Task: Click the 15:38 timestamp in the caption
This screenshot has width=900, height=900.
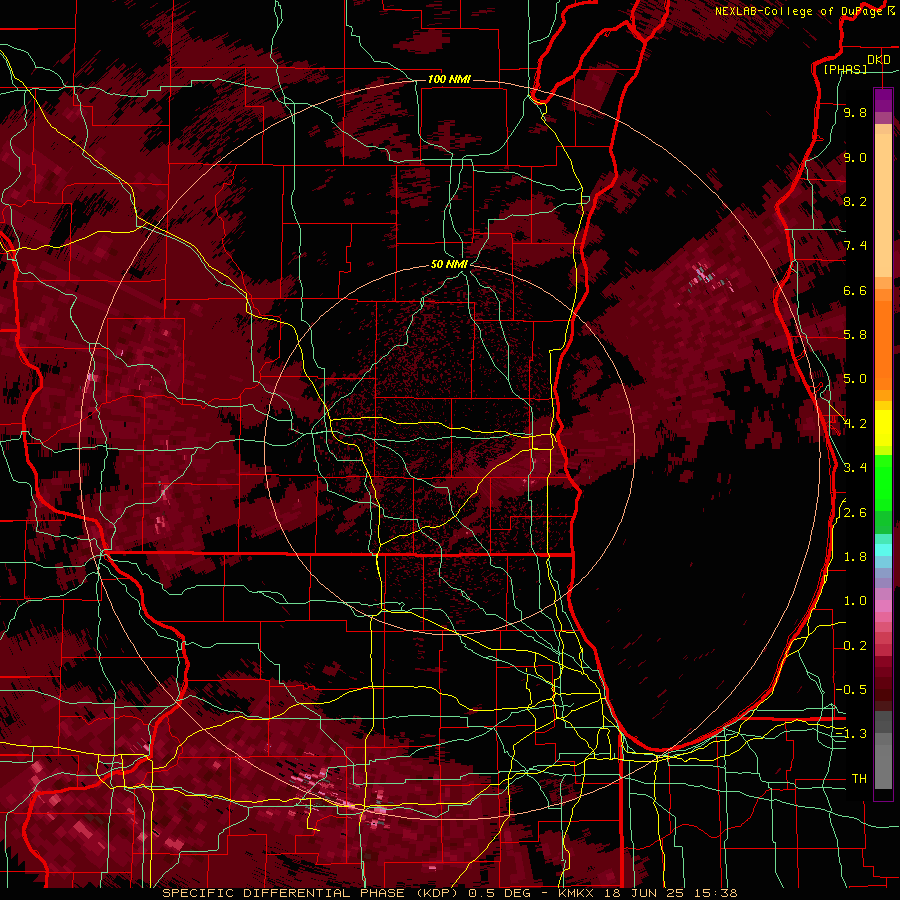Action: click(x=717, y=893)
